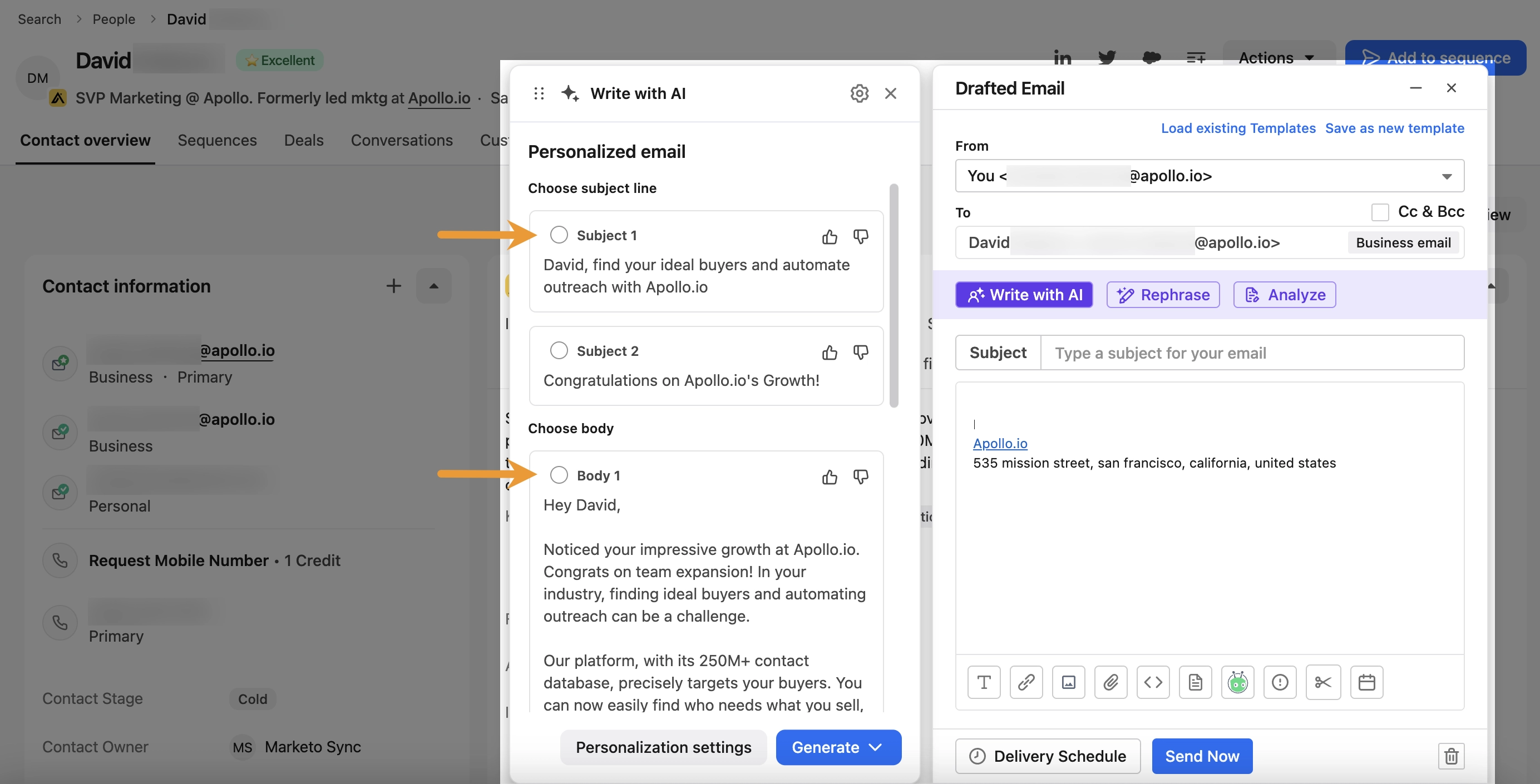Open the calendar icon in email toolbar
Viewport: 1540px width, 784px height.
coord(1366,682)
